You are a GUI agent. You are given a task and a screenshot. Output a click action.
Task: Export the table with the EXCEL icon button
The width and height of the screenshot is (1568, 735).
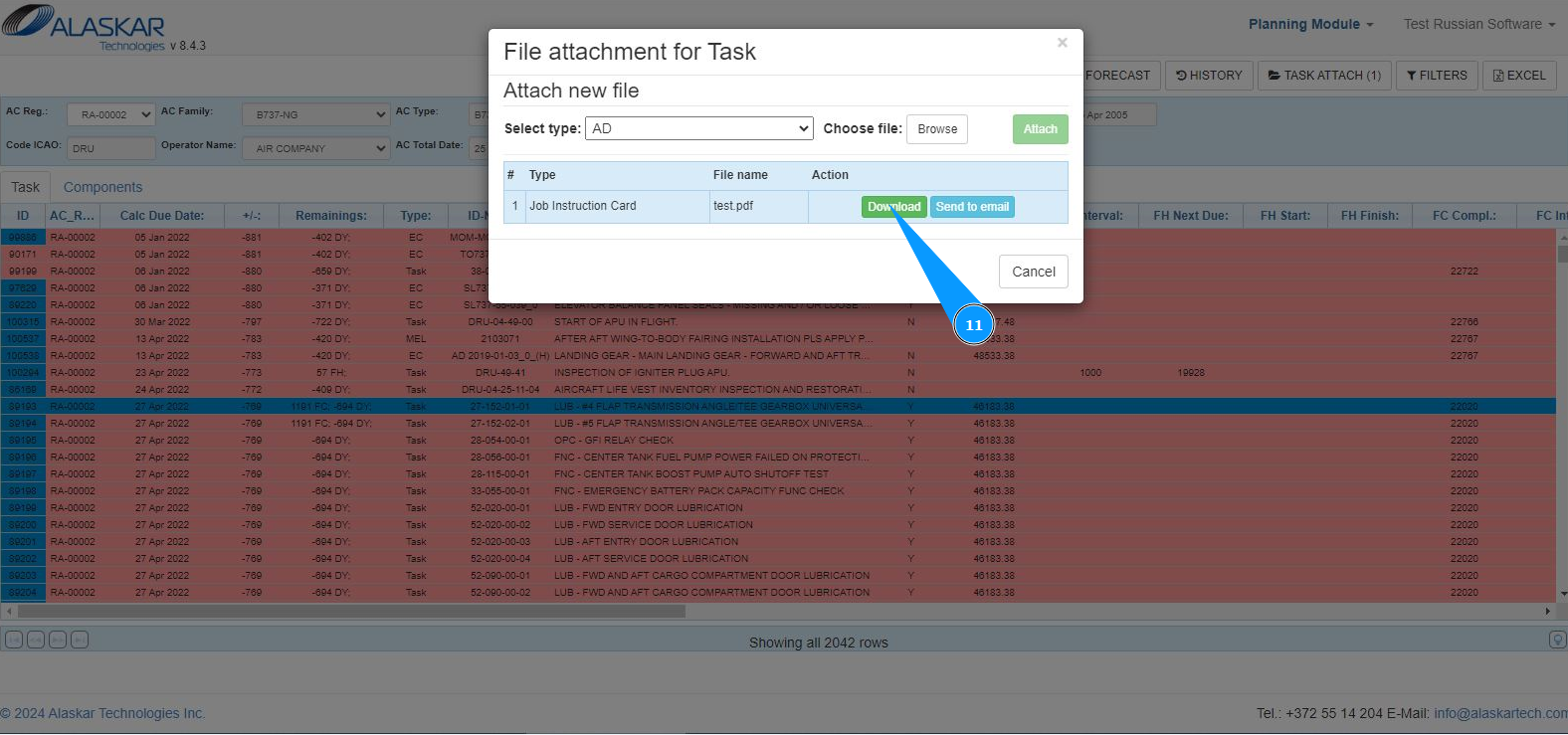tap(1519, 75)
